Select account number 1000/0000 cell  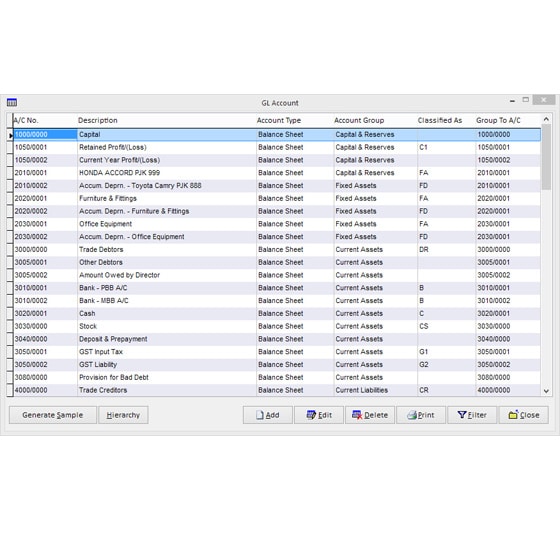coord(45,135)
